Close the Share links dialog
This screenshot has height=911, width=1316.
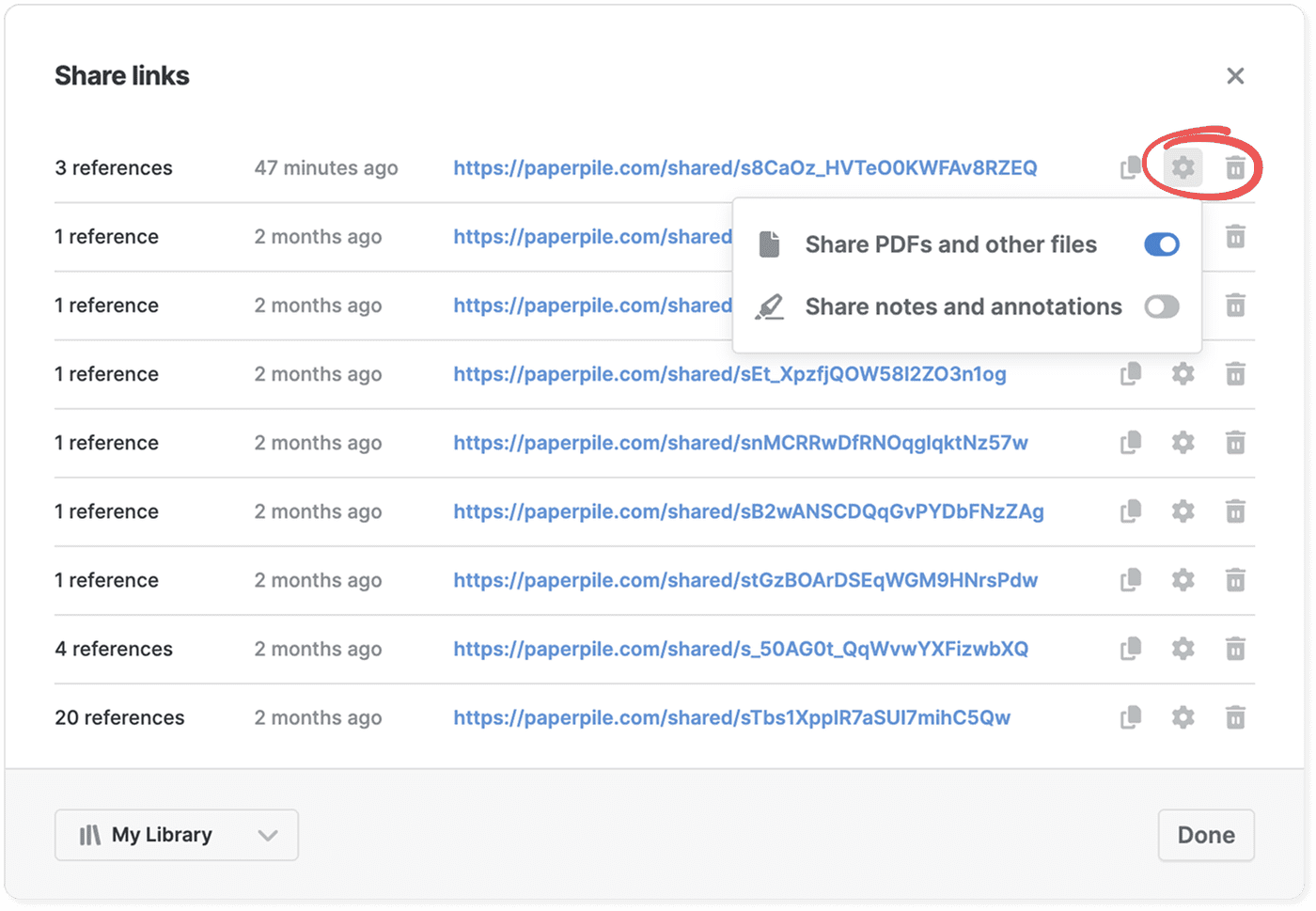(x=1235, y=75)
